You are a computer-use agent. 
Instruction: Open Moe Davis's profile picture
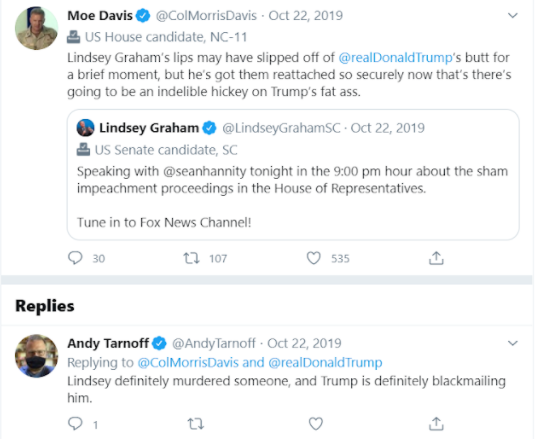[37, 28]
